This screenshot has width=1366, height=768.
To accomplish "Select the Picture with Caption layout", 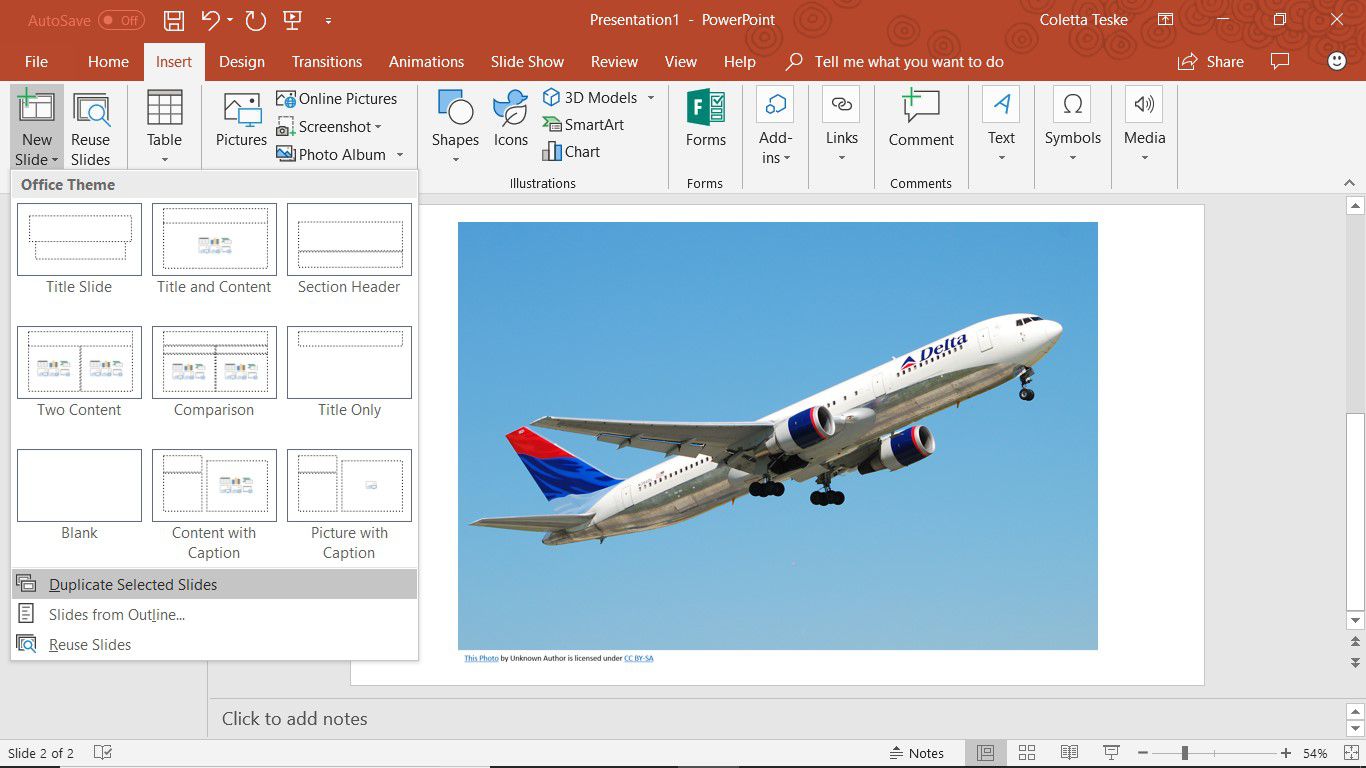I will pyautogui.click(x=349, y=505).
